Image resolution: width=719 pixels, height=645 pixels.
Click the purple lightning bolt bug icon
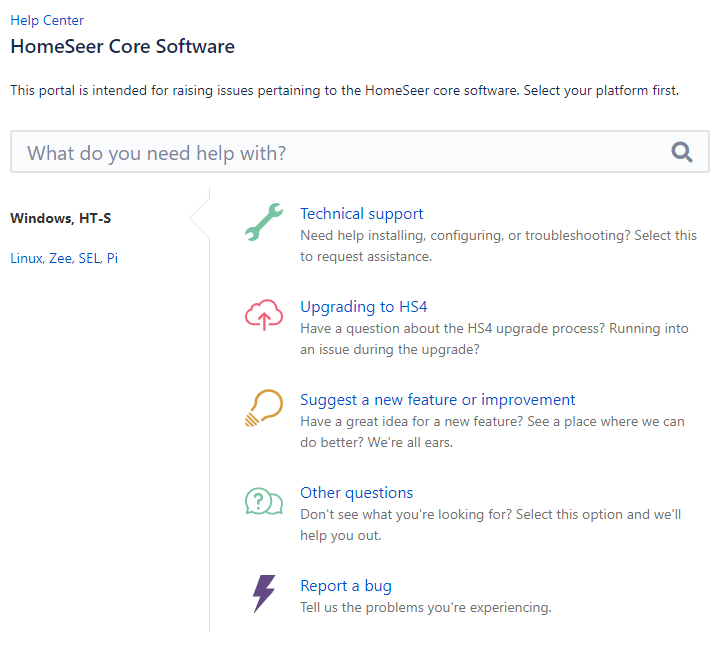264,594
